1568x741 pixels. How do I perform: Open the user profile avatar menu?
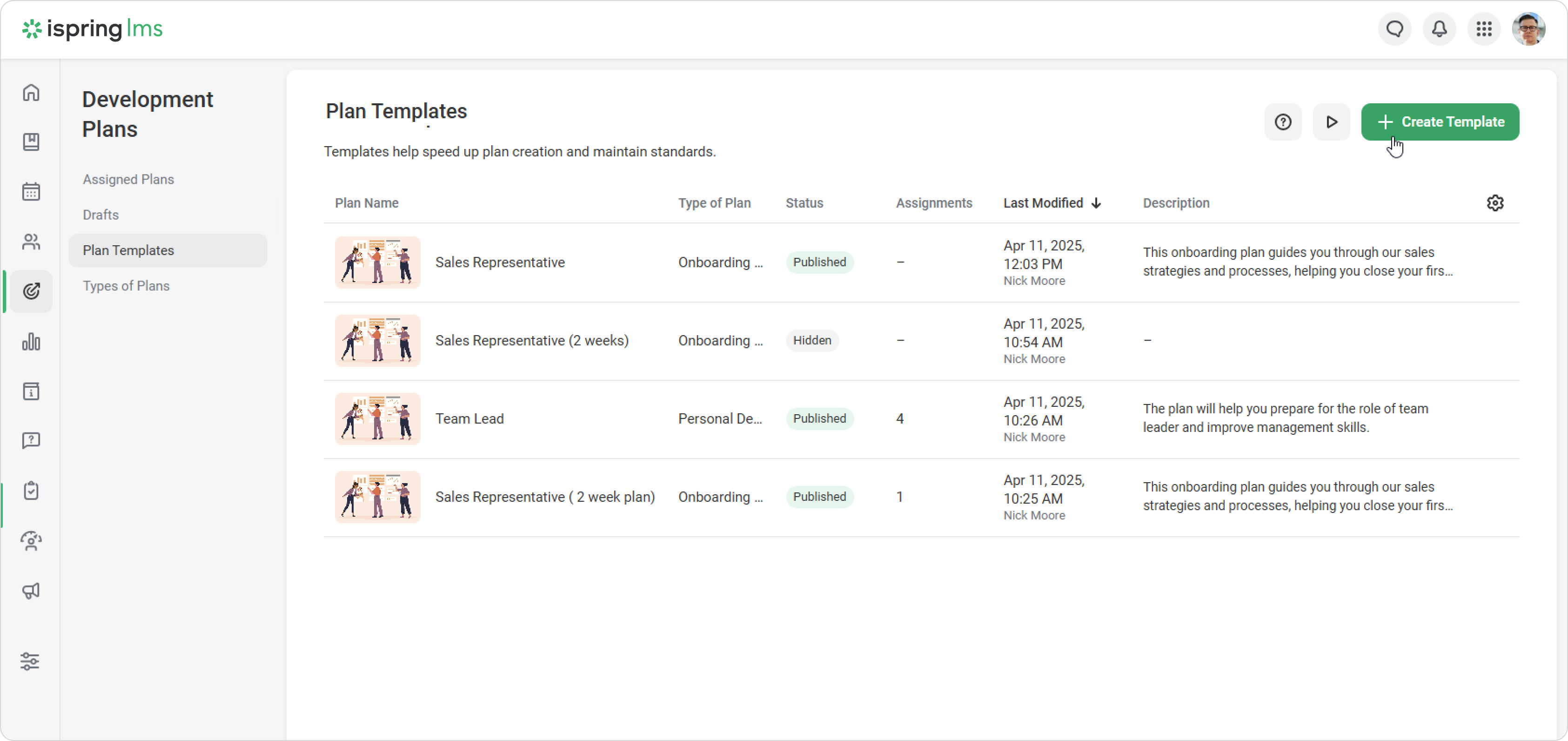click(x=1528, y=28)
